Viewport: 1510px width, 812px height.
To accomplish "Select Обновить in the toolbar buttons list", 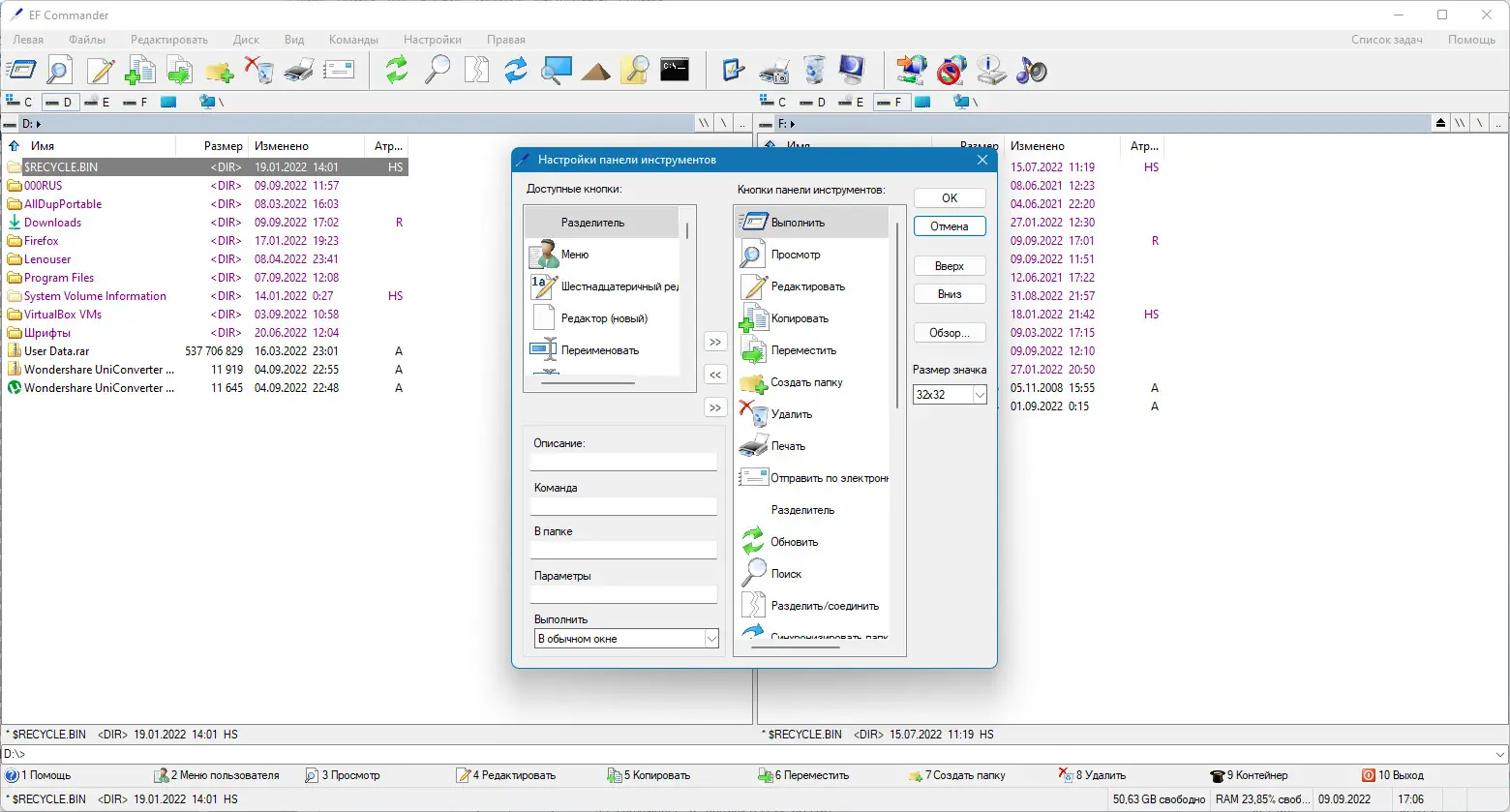I will click(812, 542).
